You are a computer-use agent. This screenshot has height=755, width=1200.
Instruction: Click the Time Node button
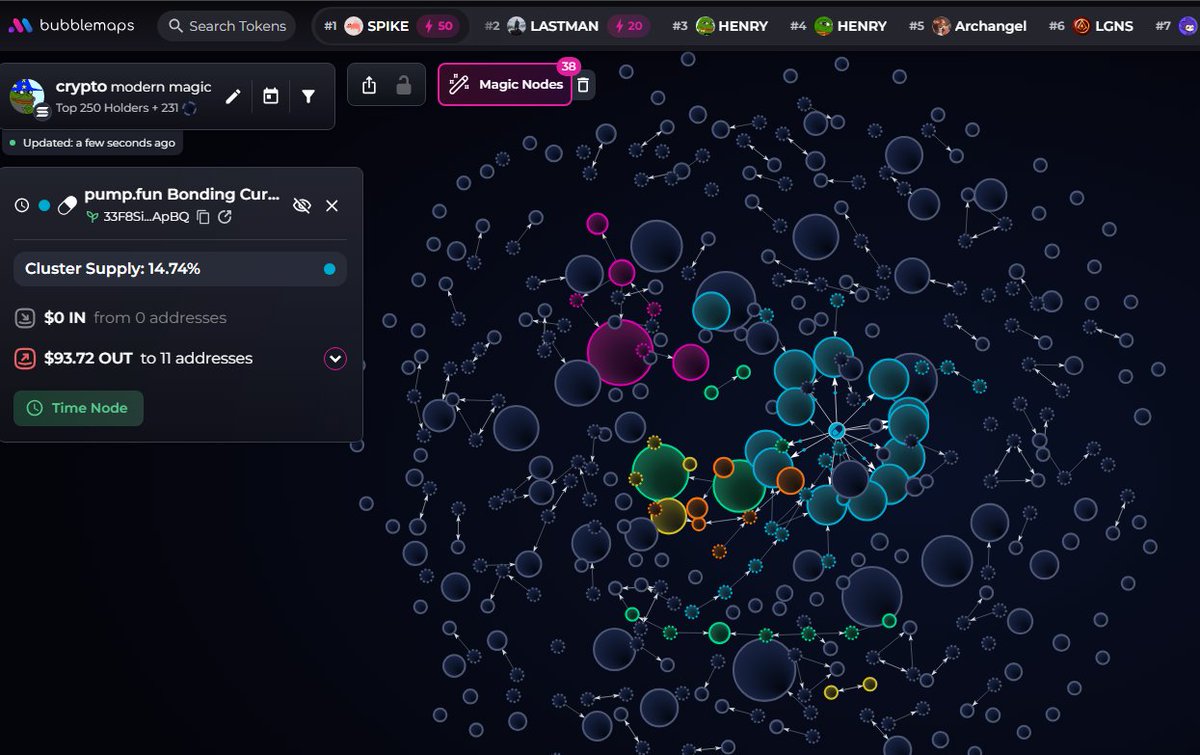pos(78,408)
